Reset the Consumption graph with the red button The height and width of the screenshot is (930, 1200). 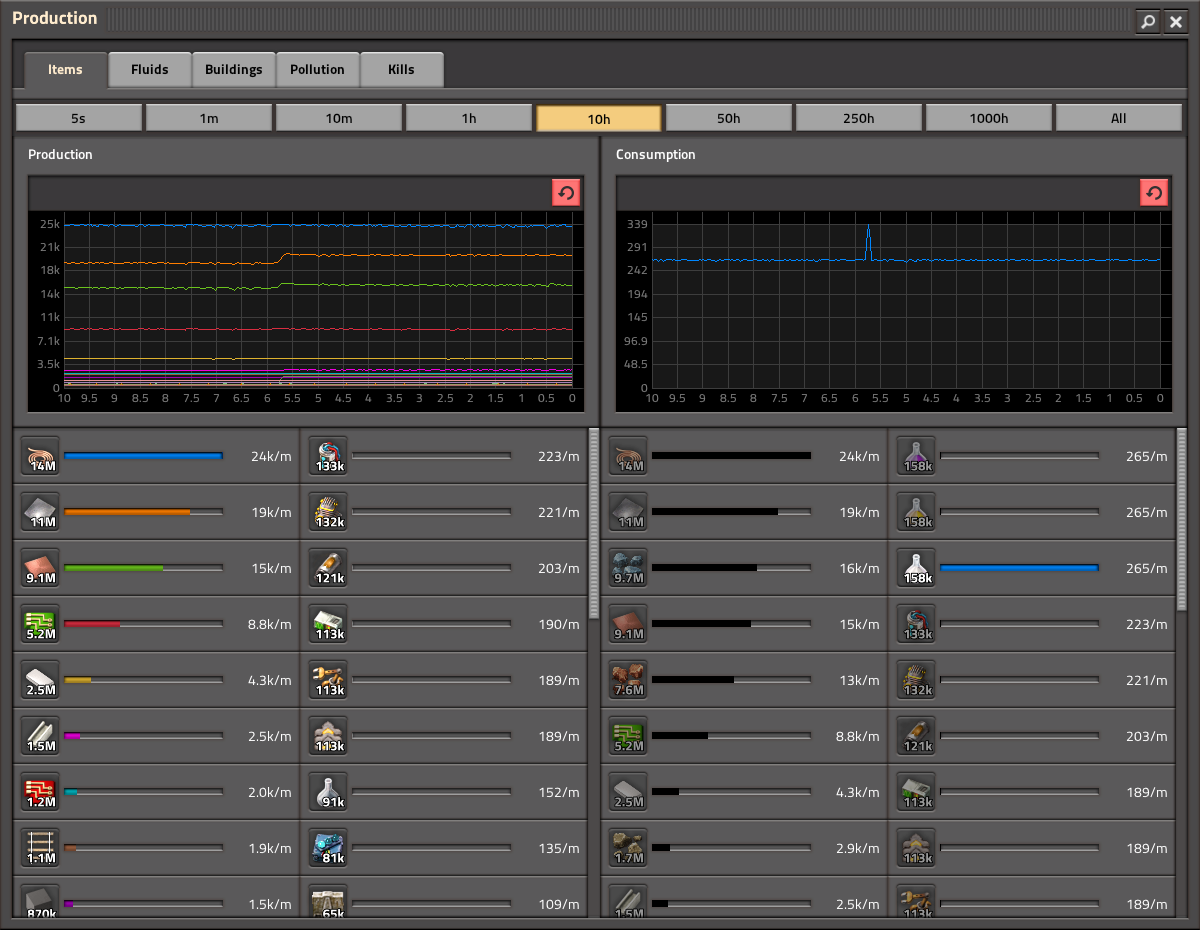click(x=1154, y=193)
